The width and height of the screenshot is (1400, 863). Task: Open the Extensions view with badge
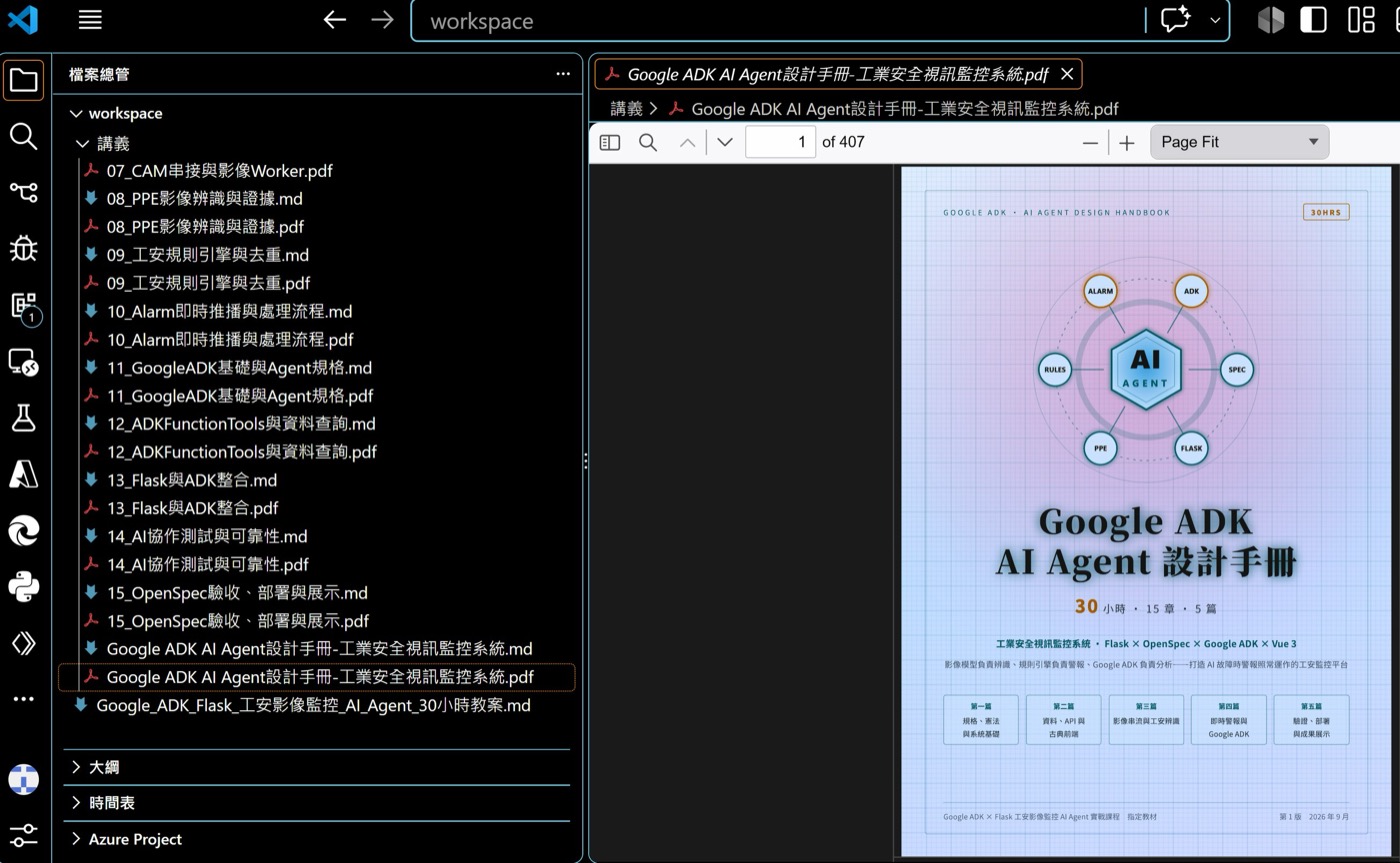click(24, 306)
